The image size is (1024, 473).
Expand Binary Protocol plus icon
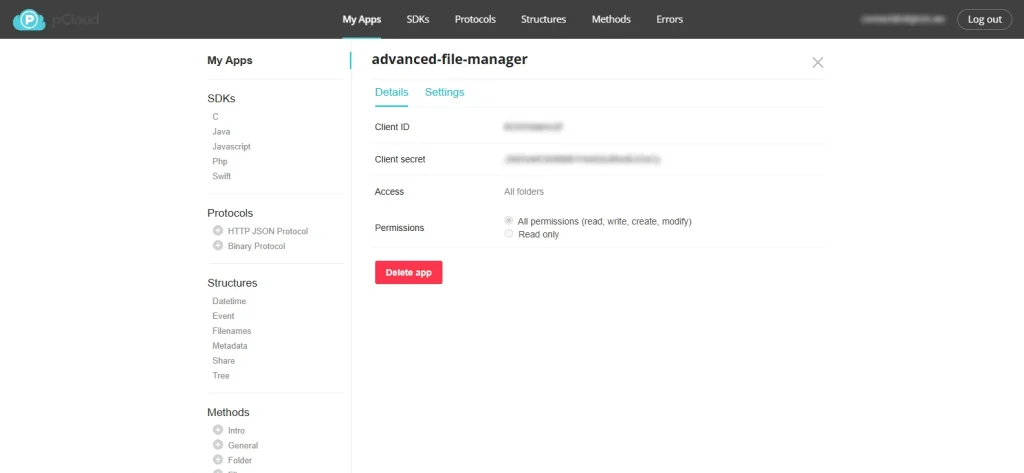click(218, 246)
